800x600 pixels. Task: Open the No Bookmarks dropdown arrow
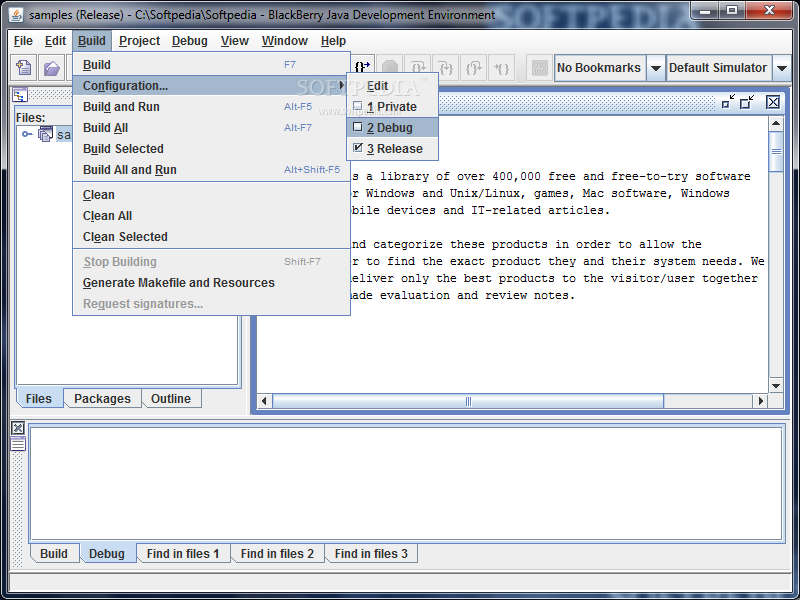(x=656, y=68)
